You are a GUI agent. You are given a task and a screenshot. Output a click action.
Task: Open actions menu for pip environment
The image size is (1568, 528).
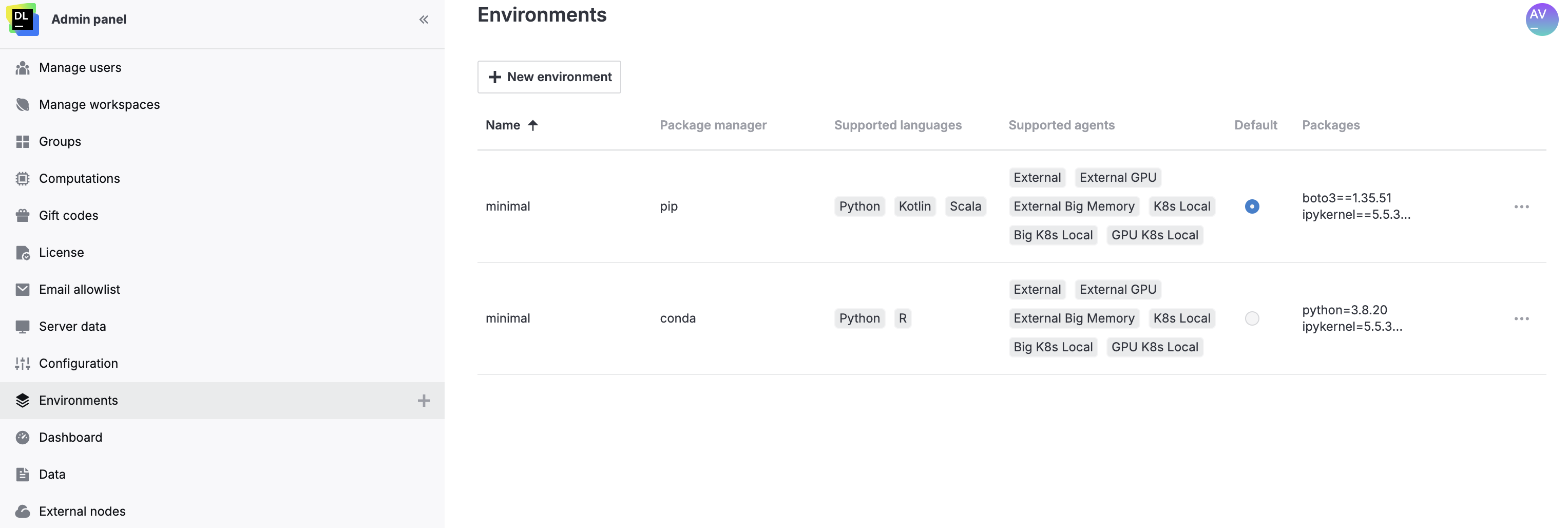(x=1522, y=206)
